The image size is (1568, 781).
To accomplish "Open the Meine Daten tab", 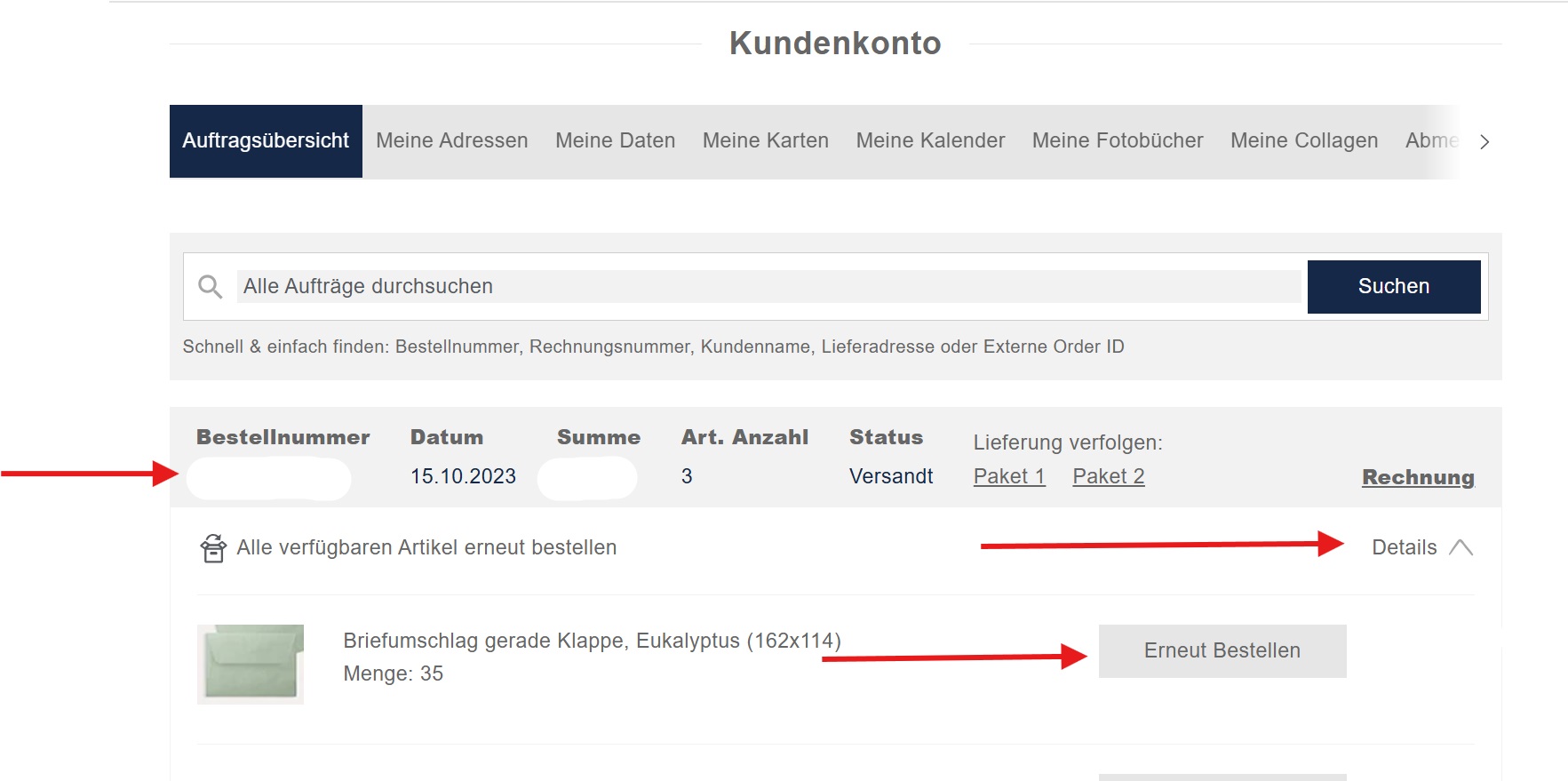I will (x=616, y=141).
